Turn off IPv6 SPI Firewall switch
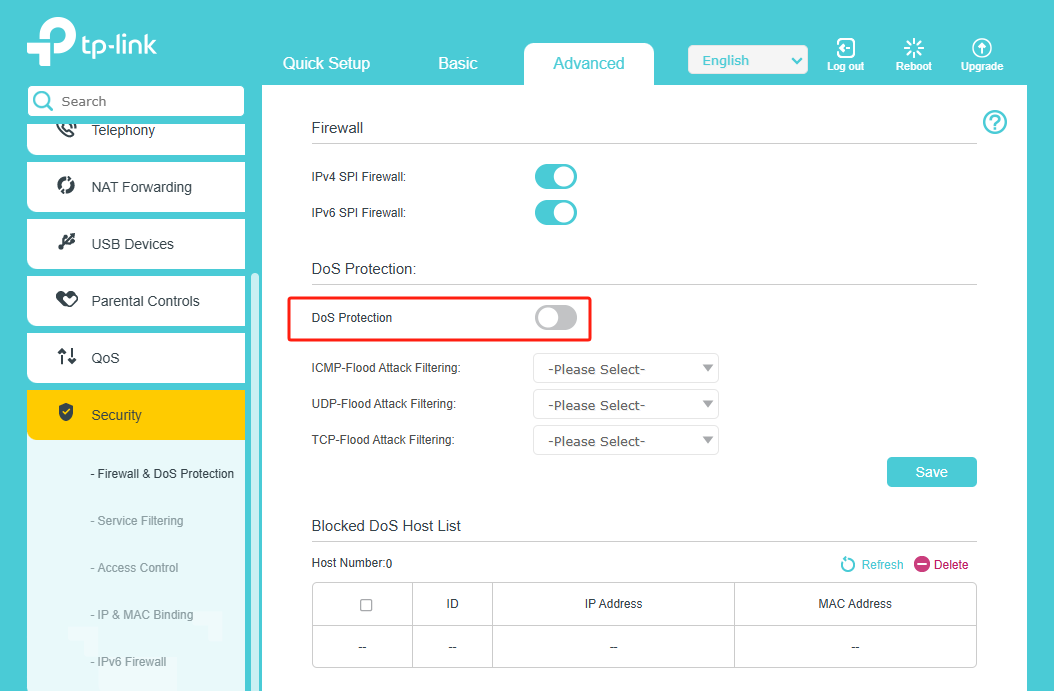Image resolution: width=1054 pixels, height=691 pixels. coord(556,213)
